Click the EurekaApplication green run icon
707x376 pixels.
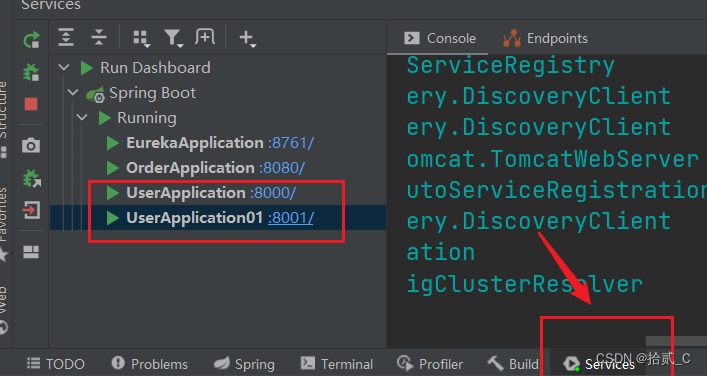[112, 143]
